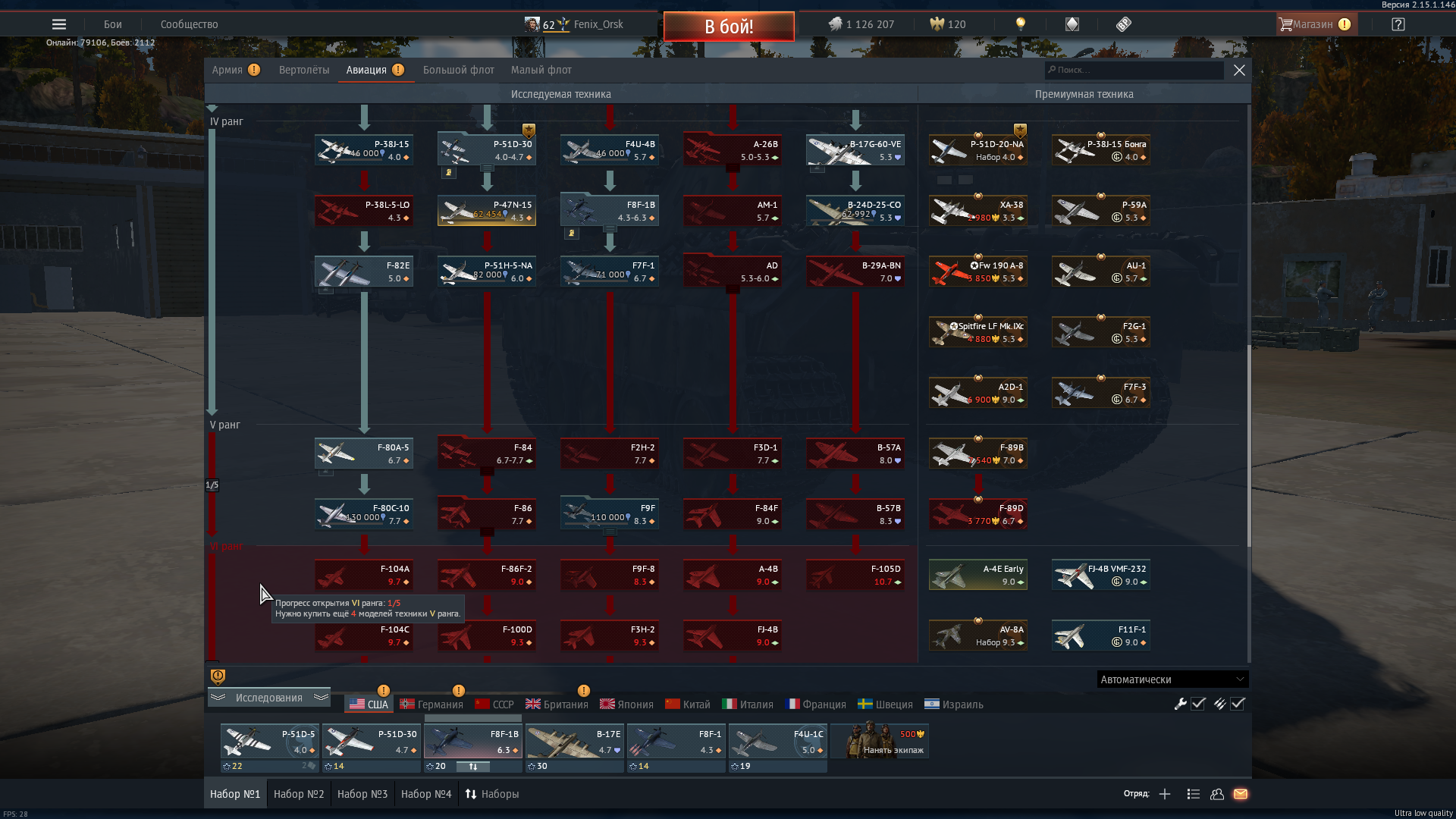Select the premium XA-38 aircraft

tap(978, 211)
